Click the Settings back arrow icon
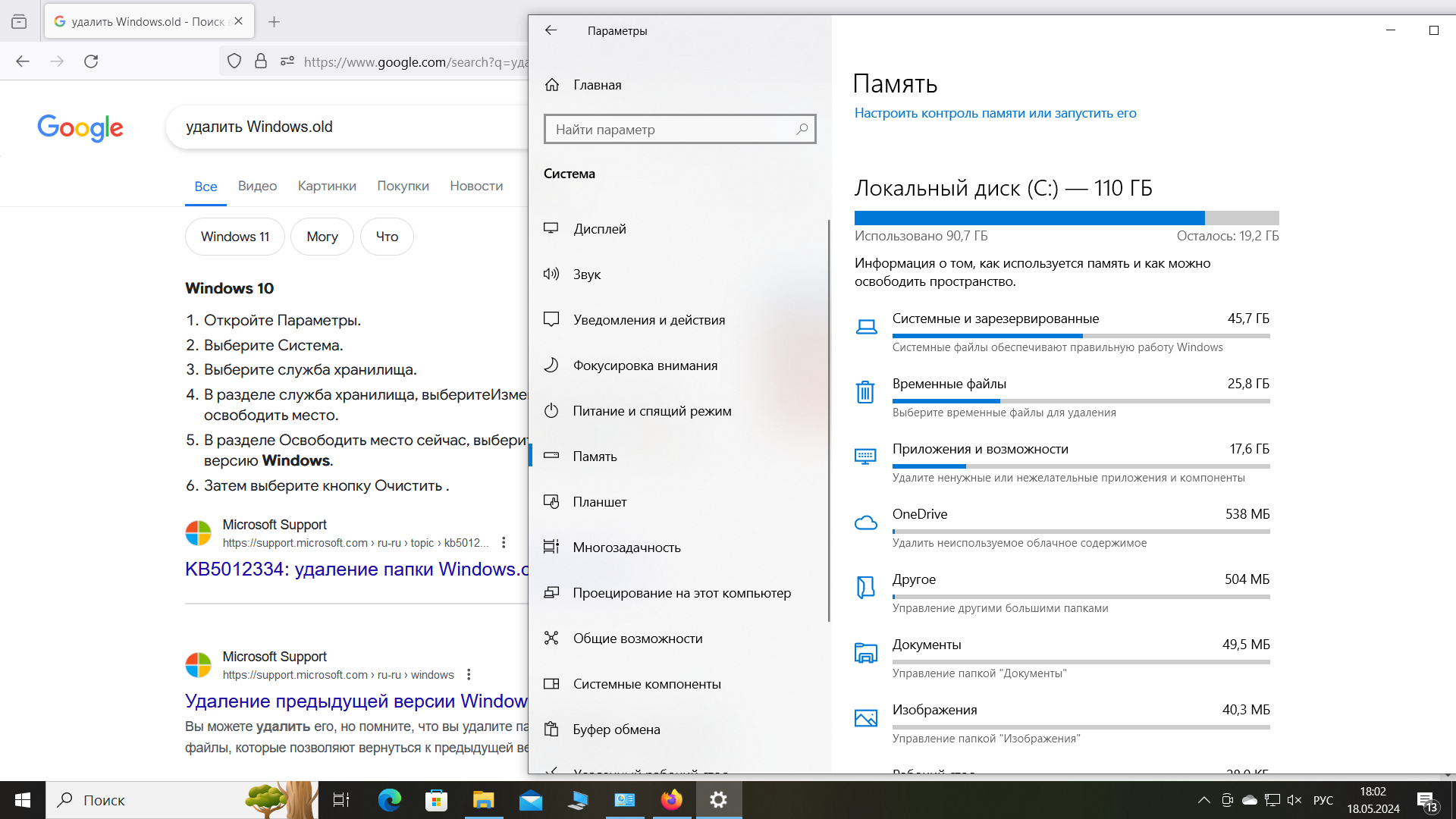This screenshot has height=819, width=1456. (x=551, y=30)
